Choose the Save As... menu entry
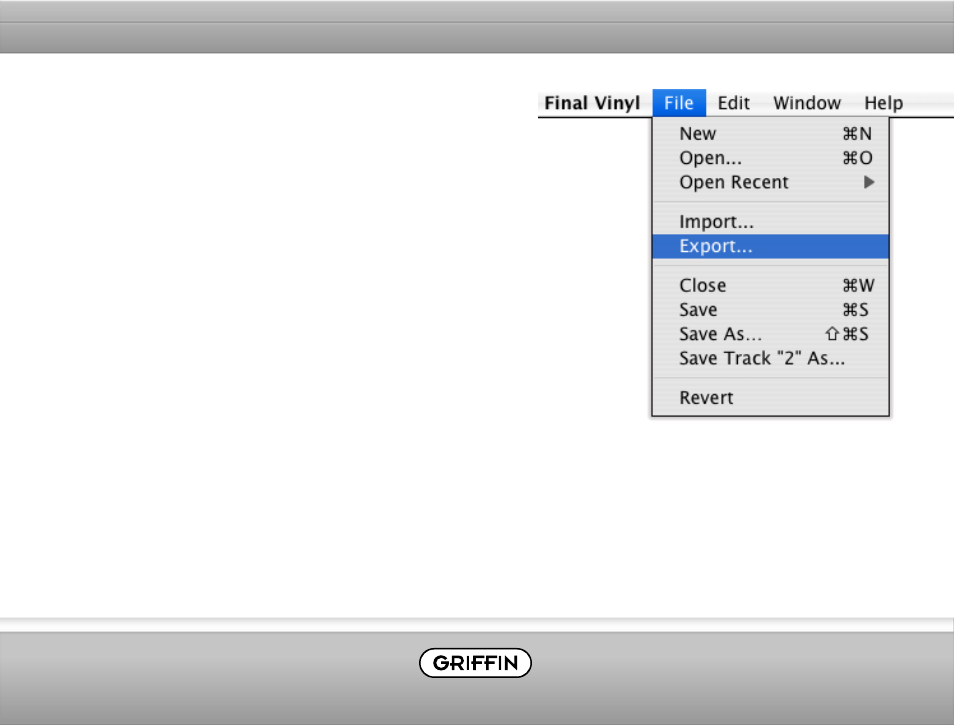The image size is (954, 725). click(x=770, y=334)
